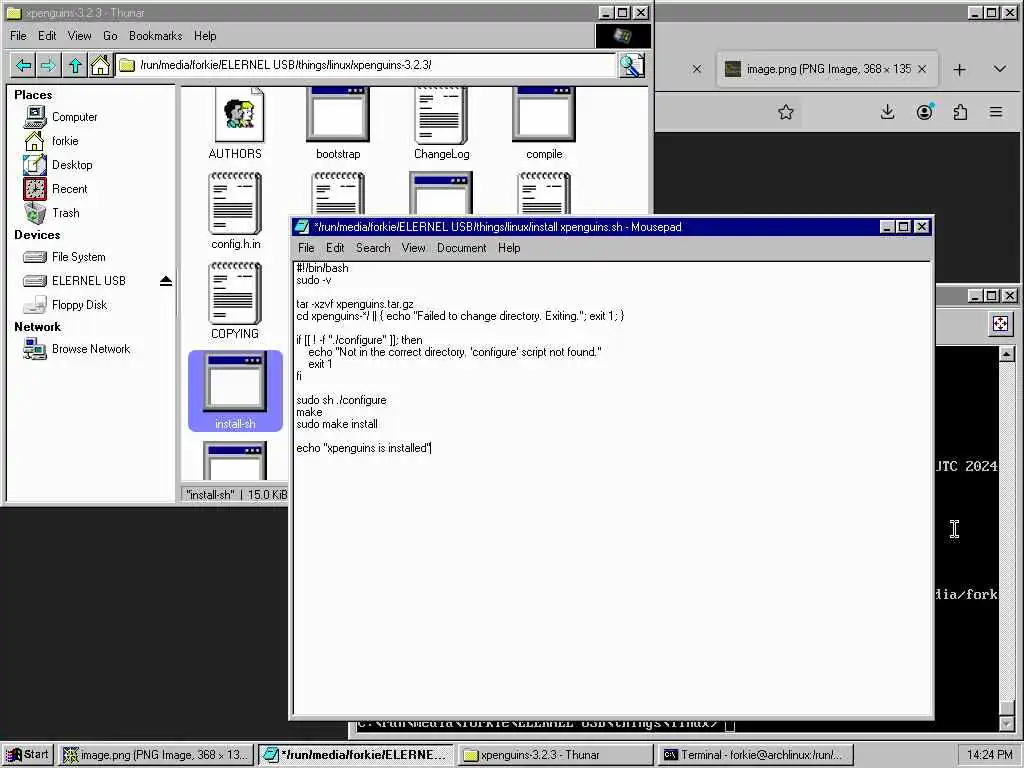Click Thunar location path field
The image size is (1024, 768).
(x=366, y=65)
